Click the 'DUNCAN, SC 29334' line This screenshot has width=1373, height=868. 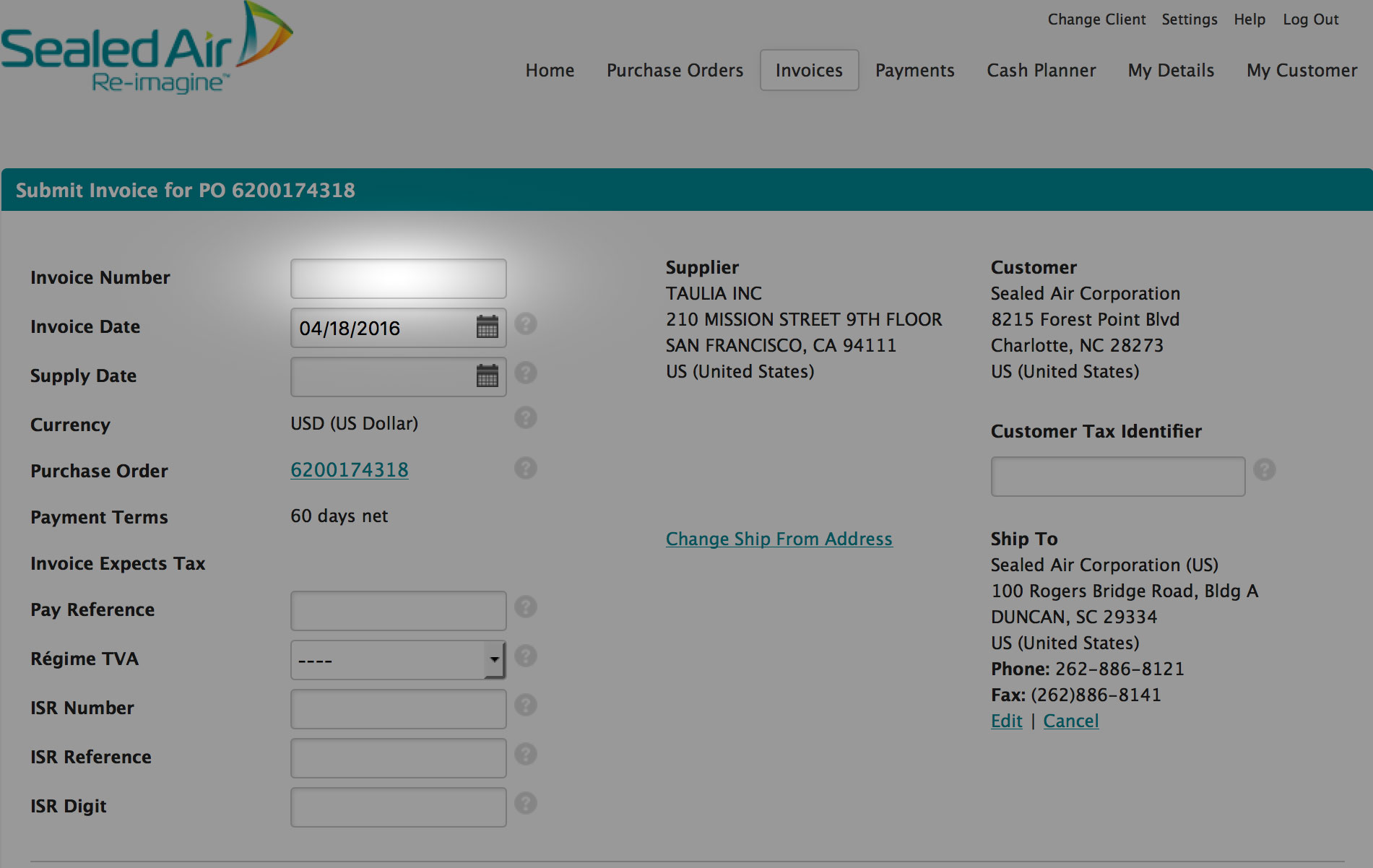[x=1074, y=617]
